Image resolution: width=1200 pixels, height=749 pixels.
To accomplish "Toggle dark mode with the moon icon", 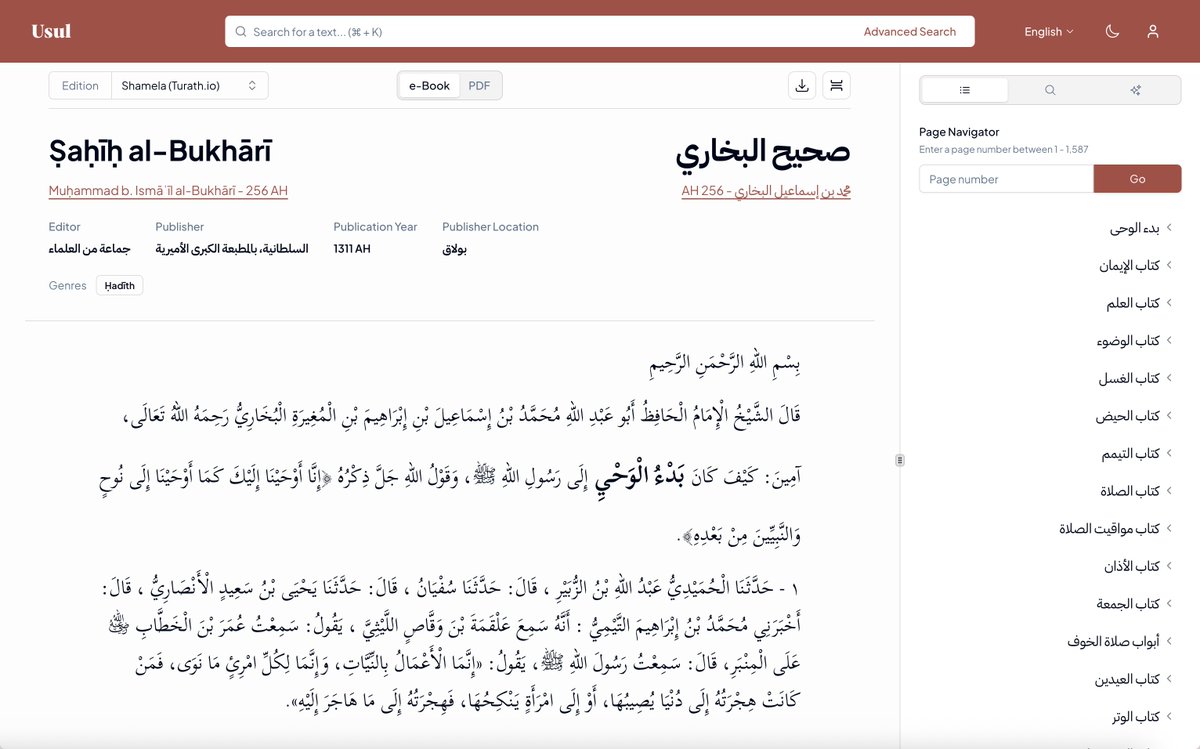I will click(1111, 31).
